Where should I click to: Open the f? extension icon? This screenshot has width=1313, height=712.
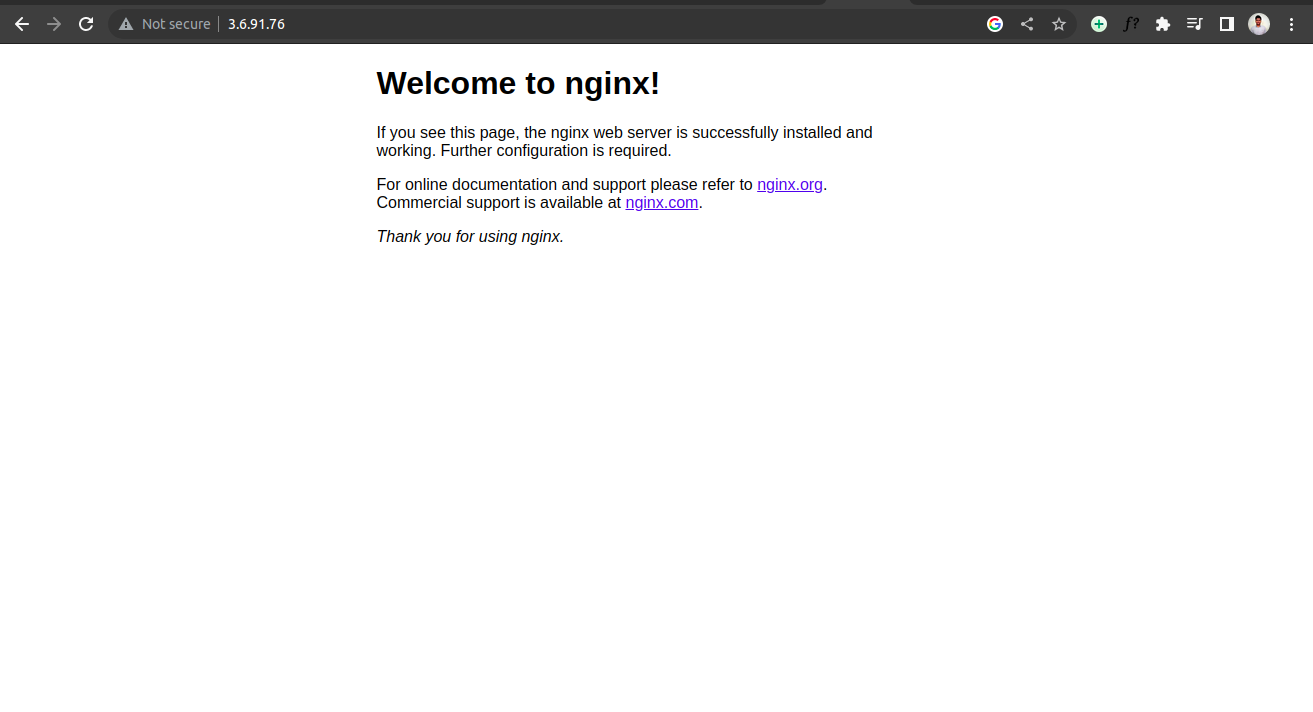click(x=1131, y=24)
